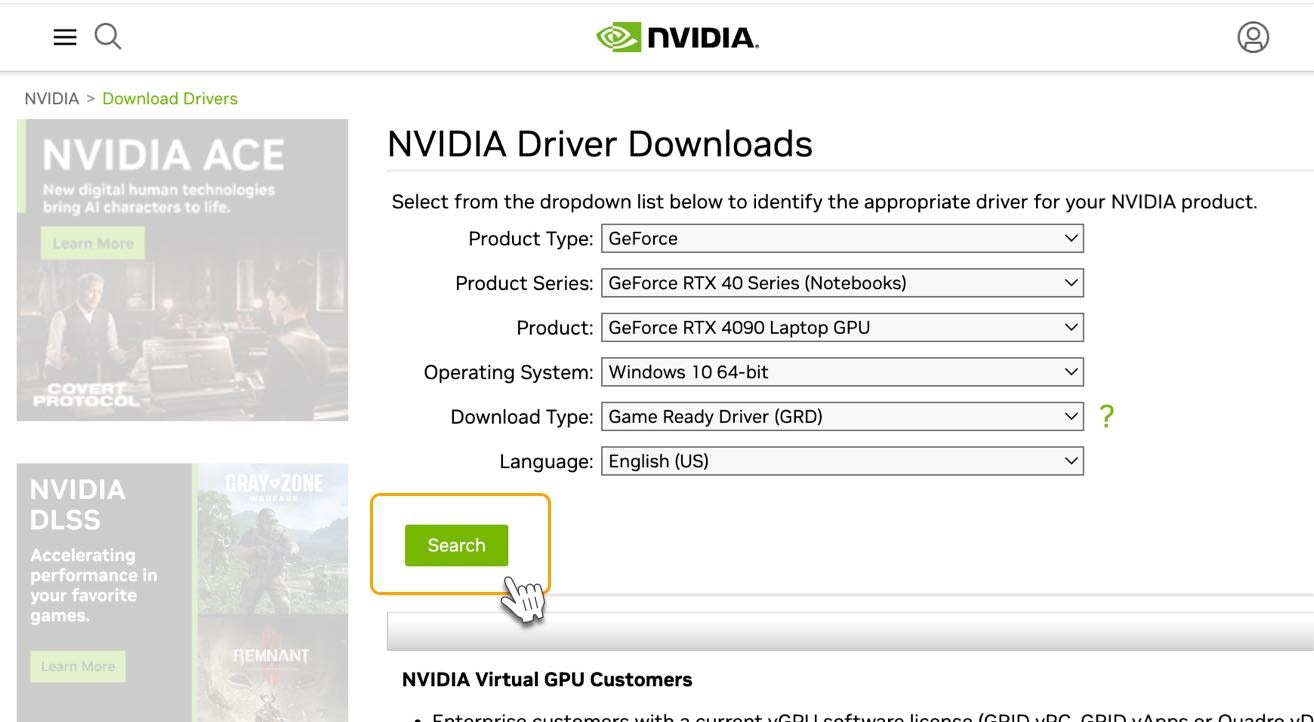Viewport: 1314px width, 722px height.
Task: Open the hamburger navigation menu
Action: [65, 37]
